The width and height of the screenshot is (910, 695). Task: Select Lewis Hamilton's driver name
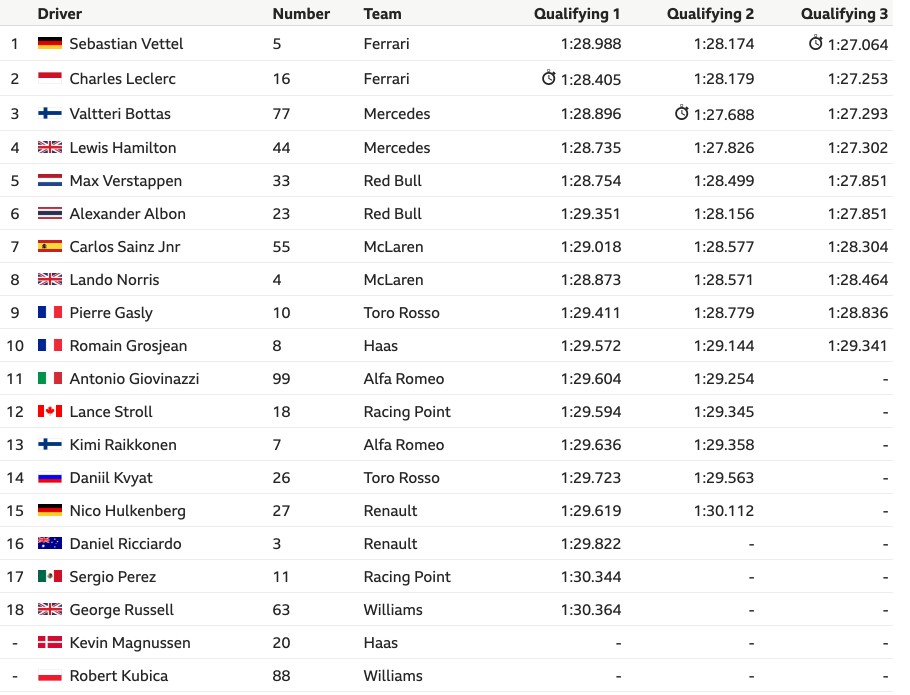point(123,148)
